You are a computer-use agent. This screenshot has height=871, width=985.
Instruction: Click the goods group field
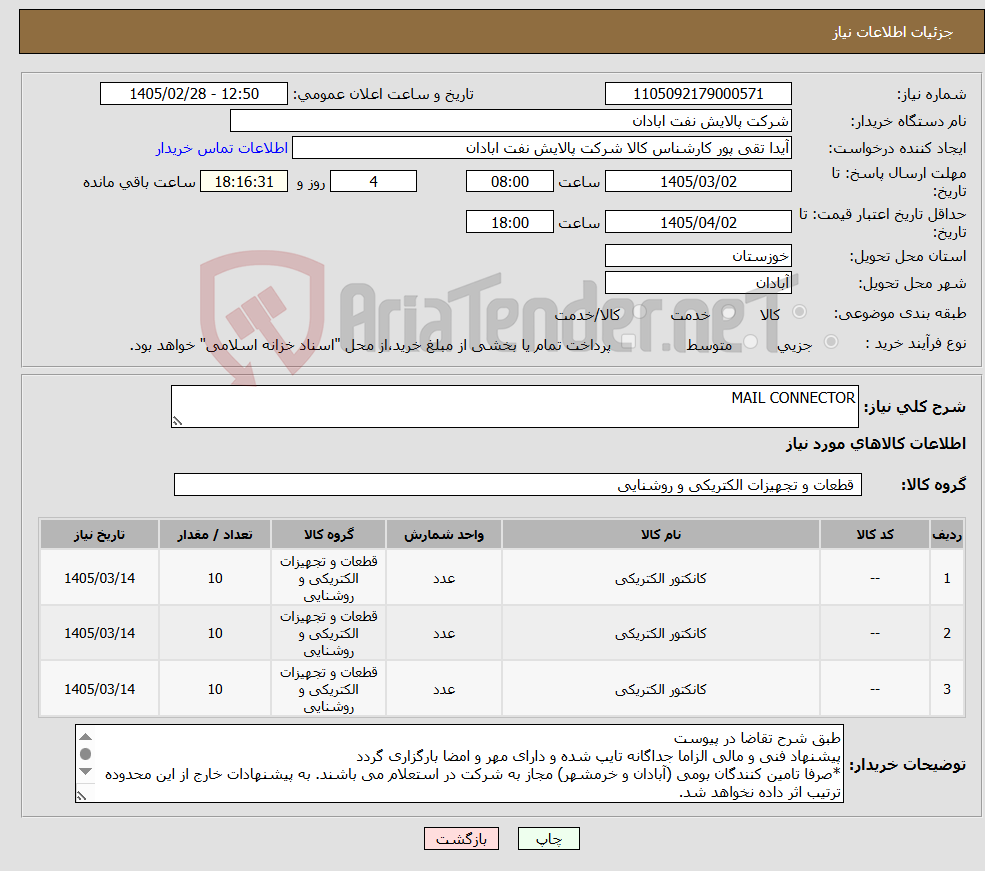(518, 485)
